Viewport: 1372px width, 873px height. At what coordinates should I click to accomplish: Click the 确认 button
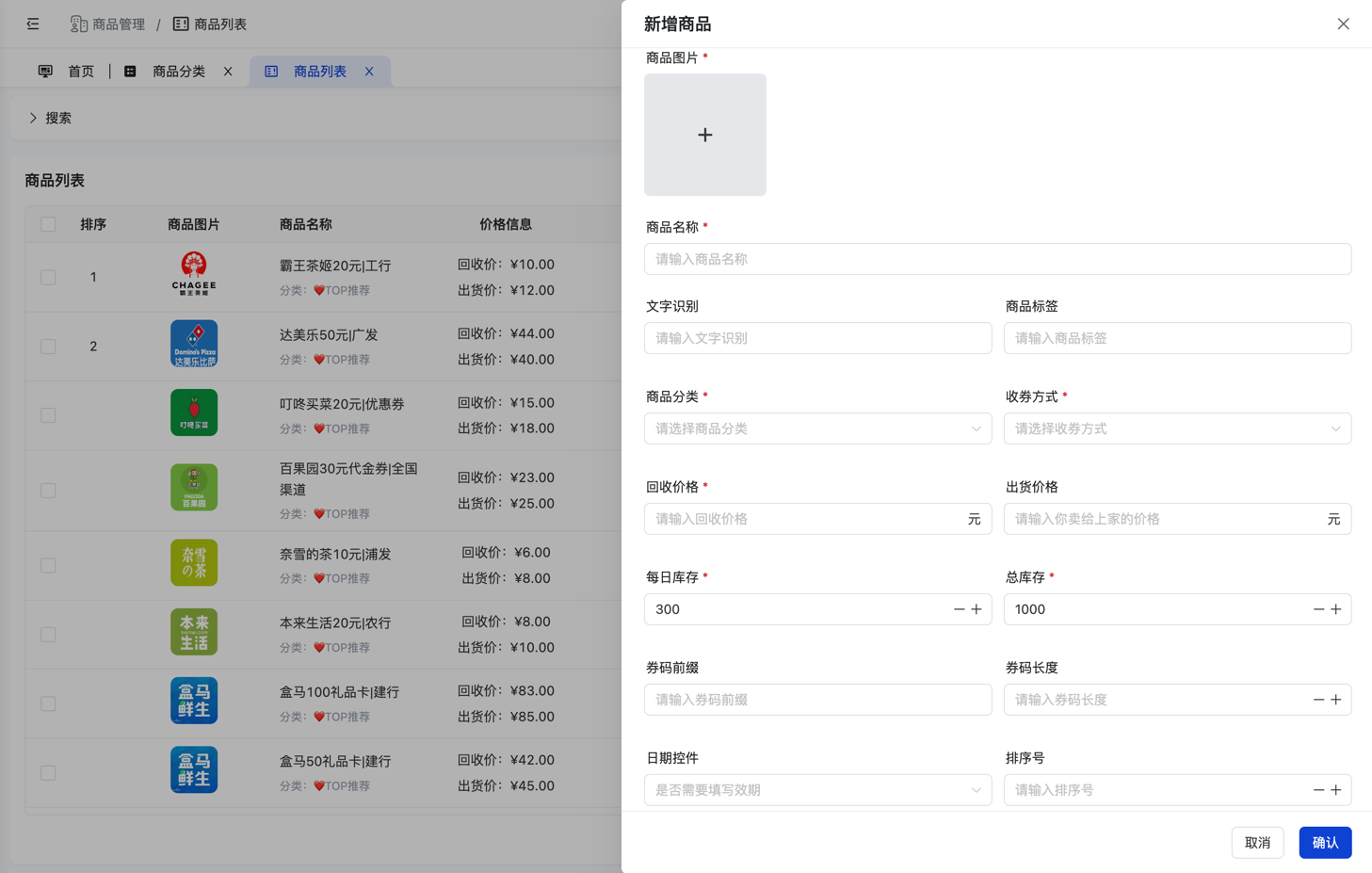[x=1325, y=843]
